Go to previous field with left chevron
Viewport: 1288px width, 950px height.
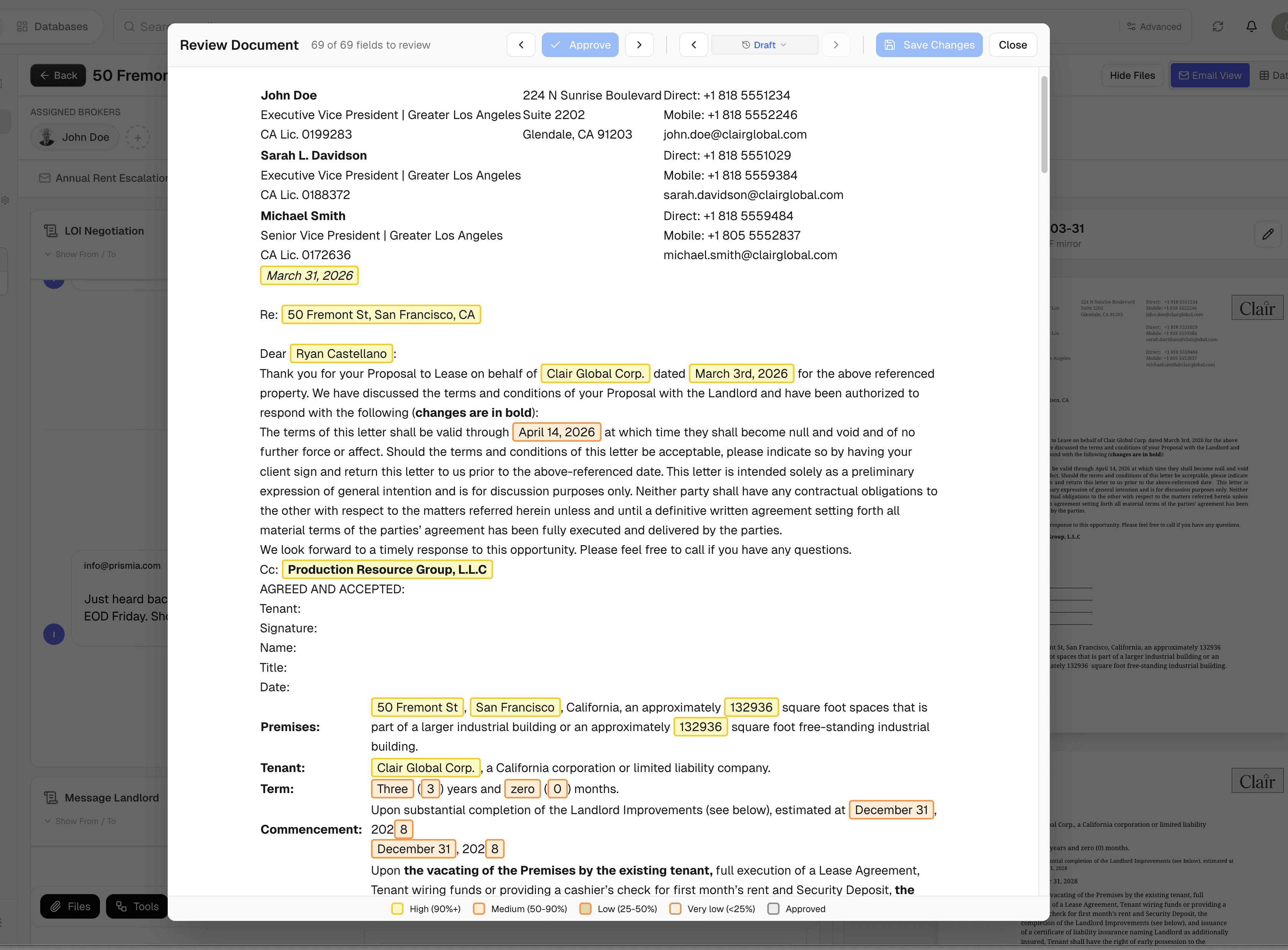(x=521, y=45)
